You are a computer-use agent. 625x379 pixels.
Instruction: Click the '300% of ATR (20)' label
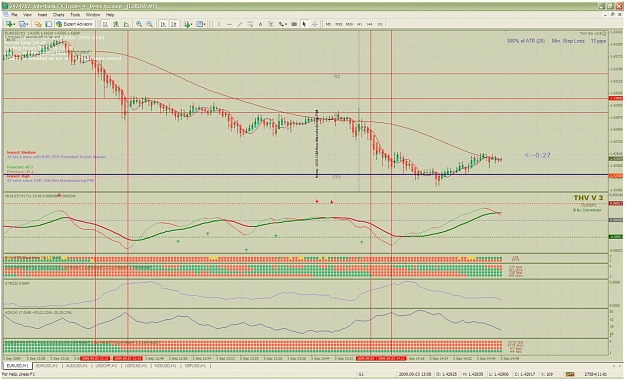[x=526, y=41]
